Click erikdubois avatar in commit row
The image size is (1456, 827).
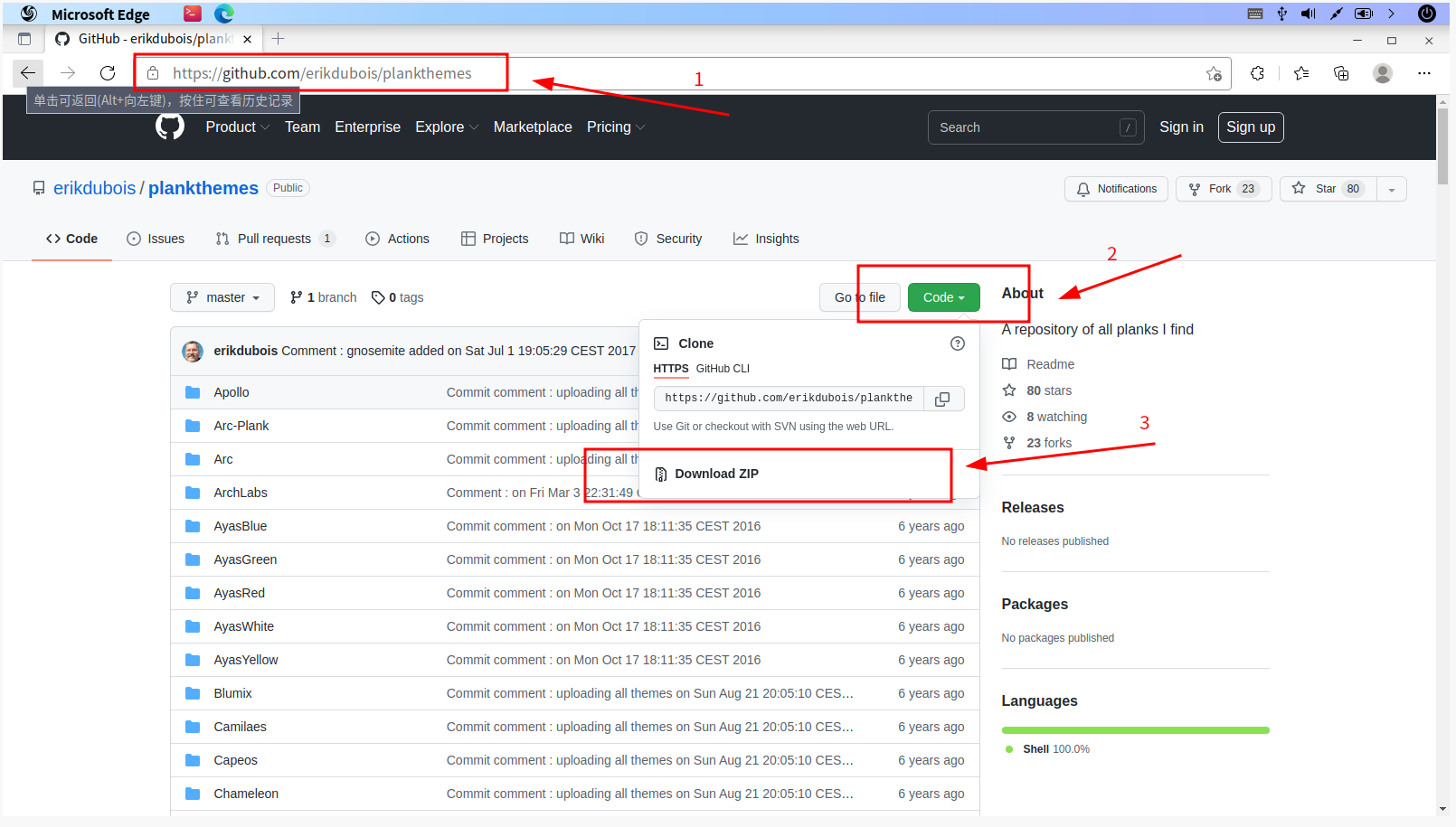(193, 351)
